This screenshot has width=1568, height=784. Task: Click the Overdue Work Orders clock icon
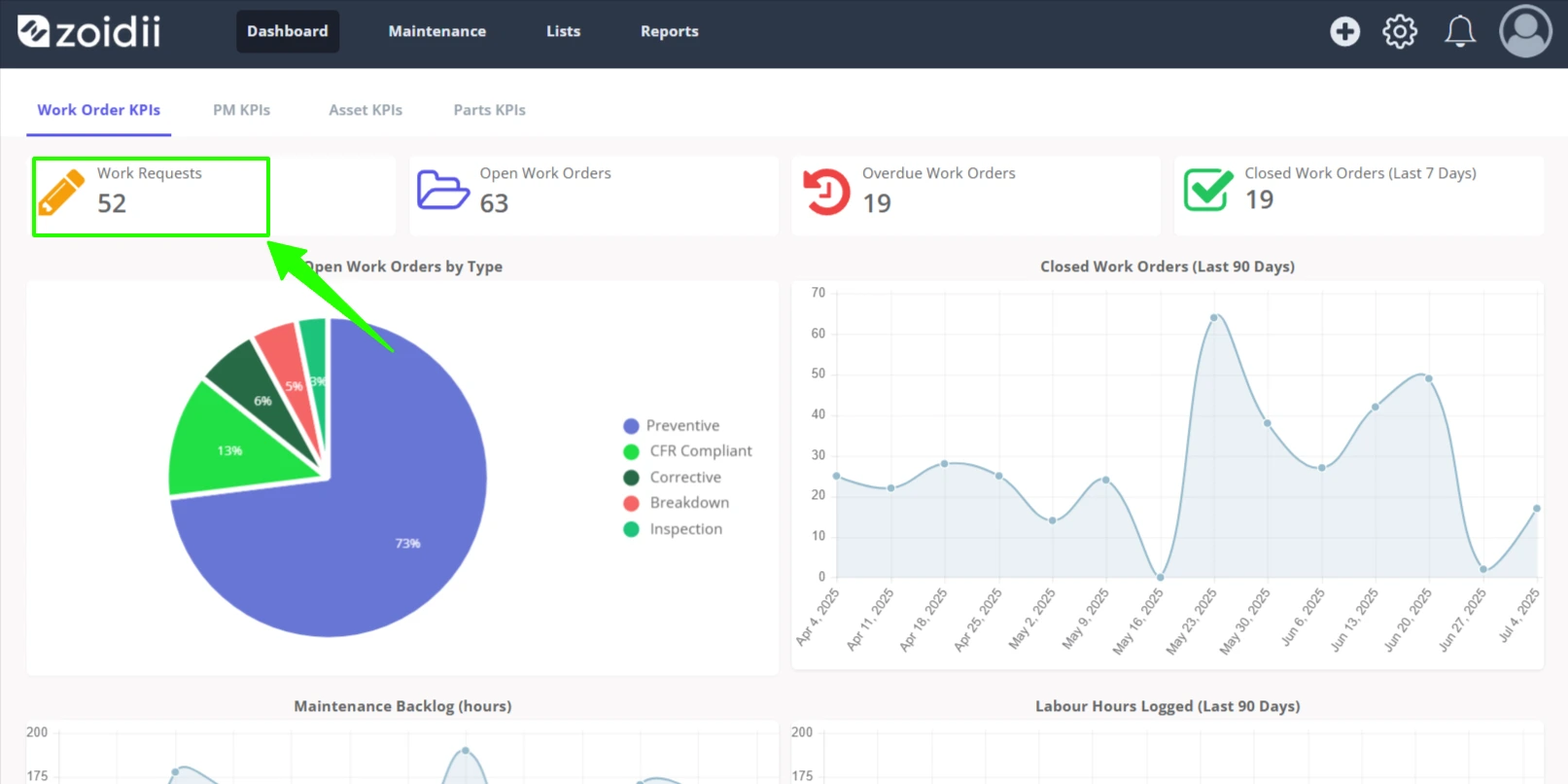(x=825, y=191)
